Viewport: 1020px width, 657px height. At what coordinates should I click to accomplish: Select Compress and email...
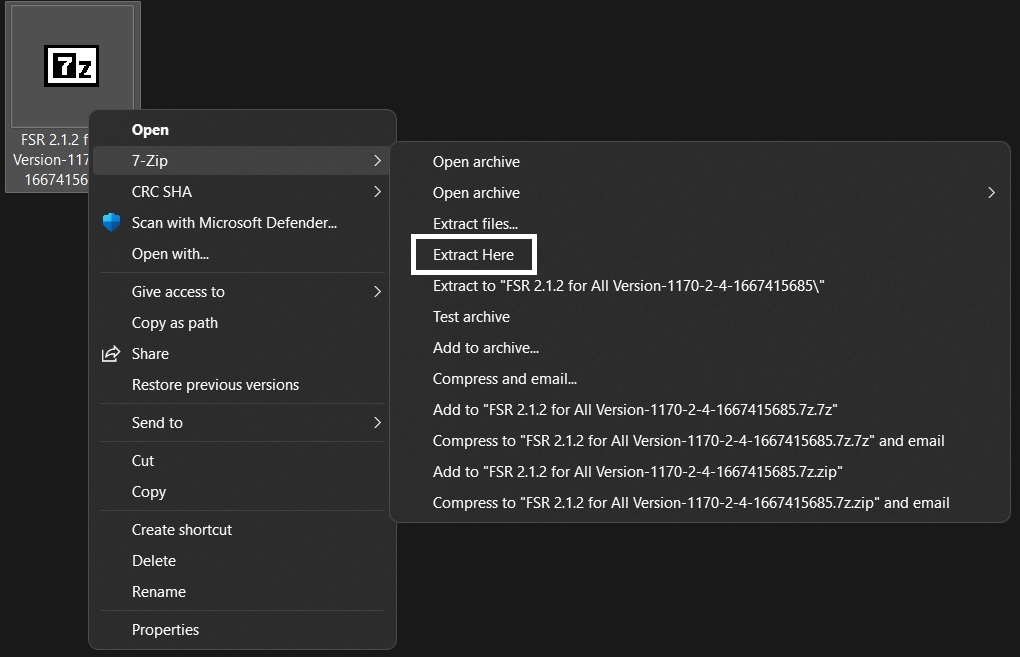coord(504,379)
